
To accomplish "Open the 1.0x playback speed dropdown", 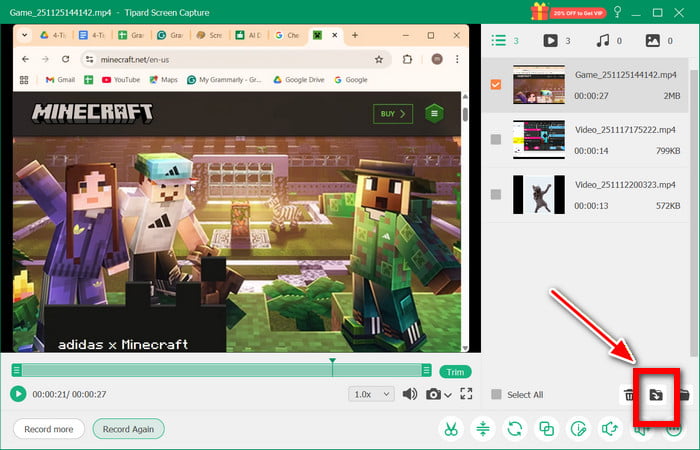I will pos(371,394).
